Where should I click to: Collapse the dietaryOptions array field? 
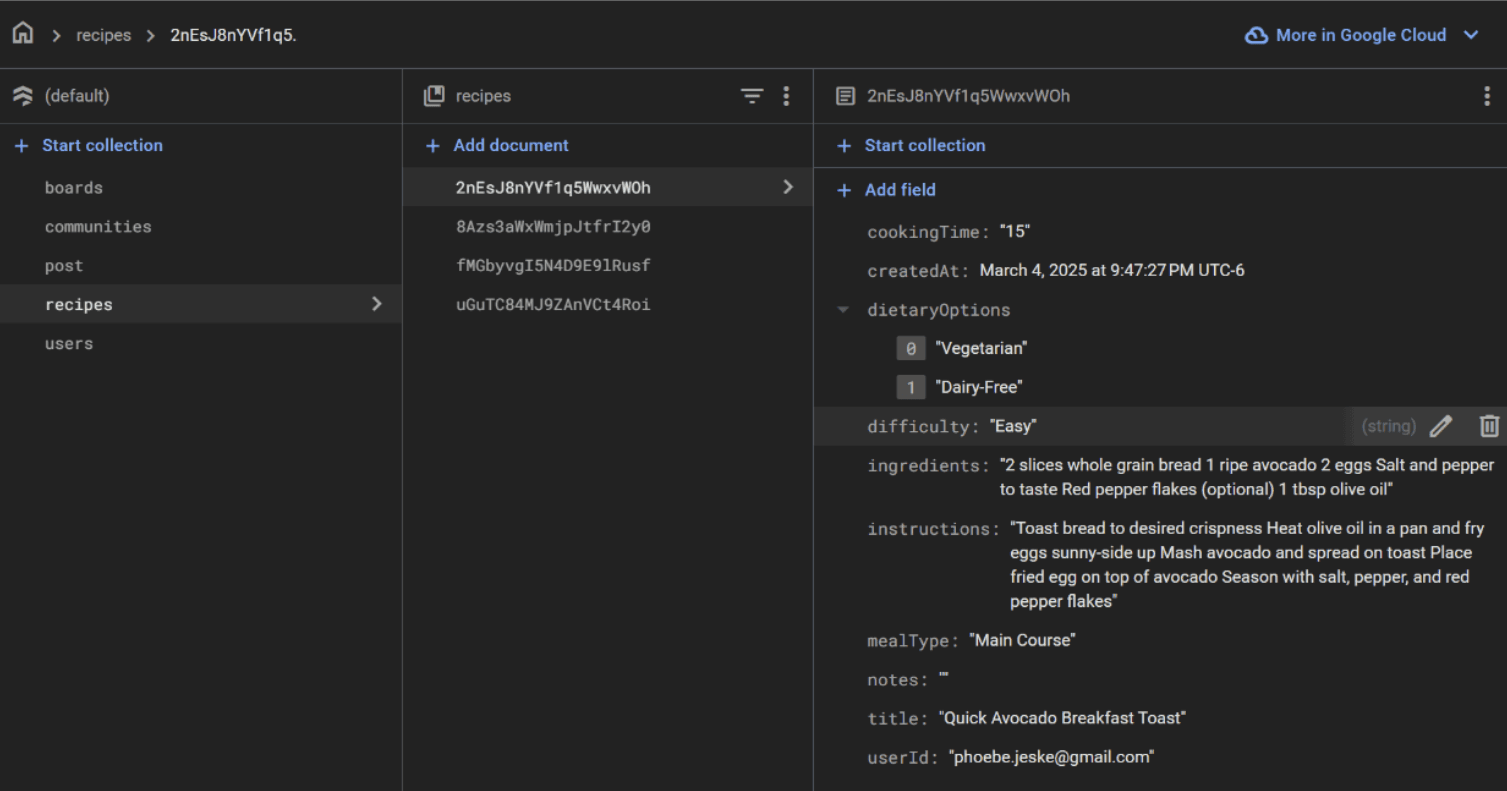coord(845,310)
